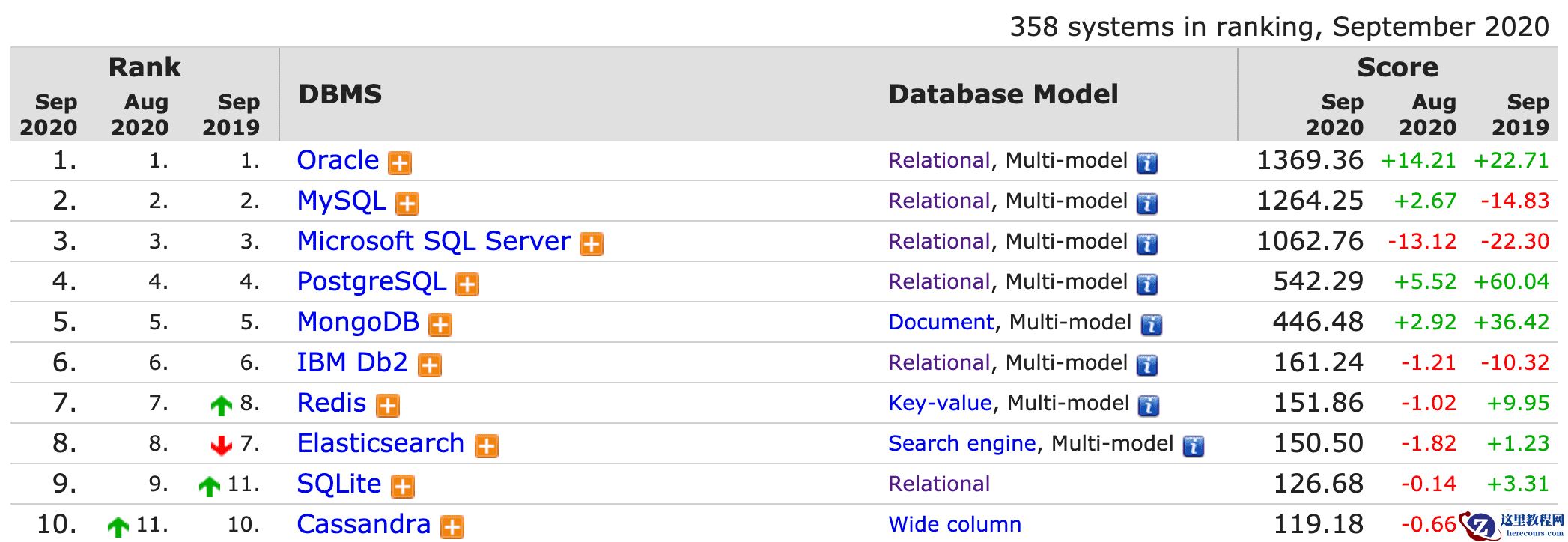Click the plus icon beside SQLite
This screenshot has height=542, width=1568.
pos(403,486)
